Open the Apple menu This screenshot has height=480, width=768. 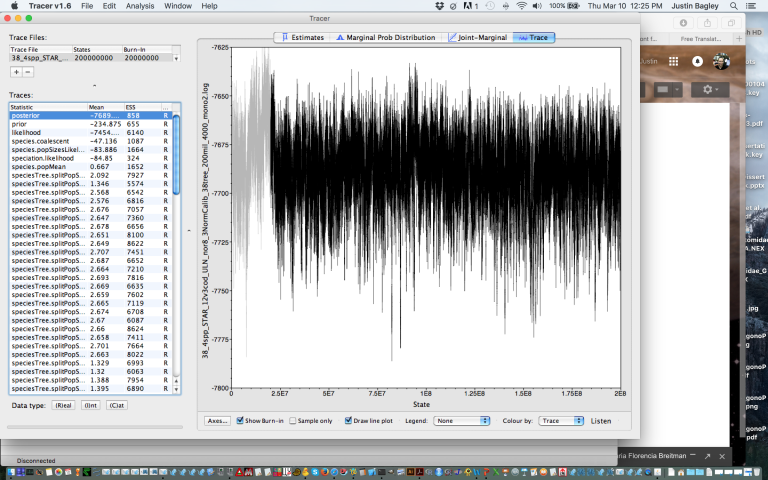point(14,6)
